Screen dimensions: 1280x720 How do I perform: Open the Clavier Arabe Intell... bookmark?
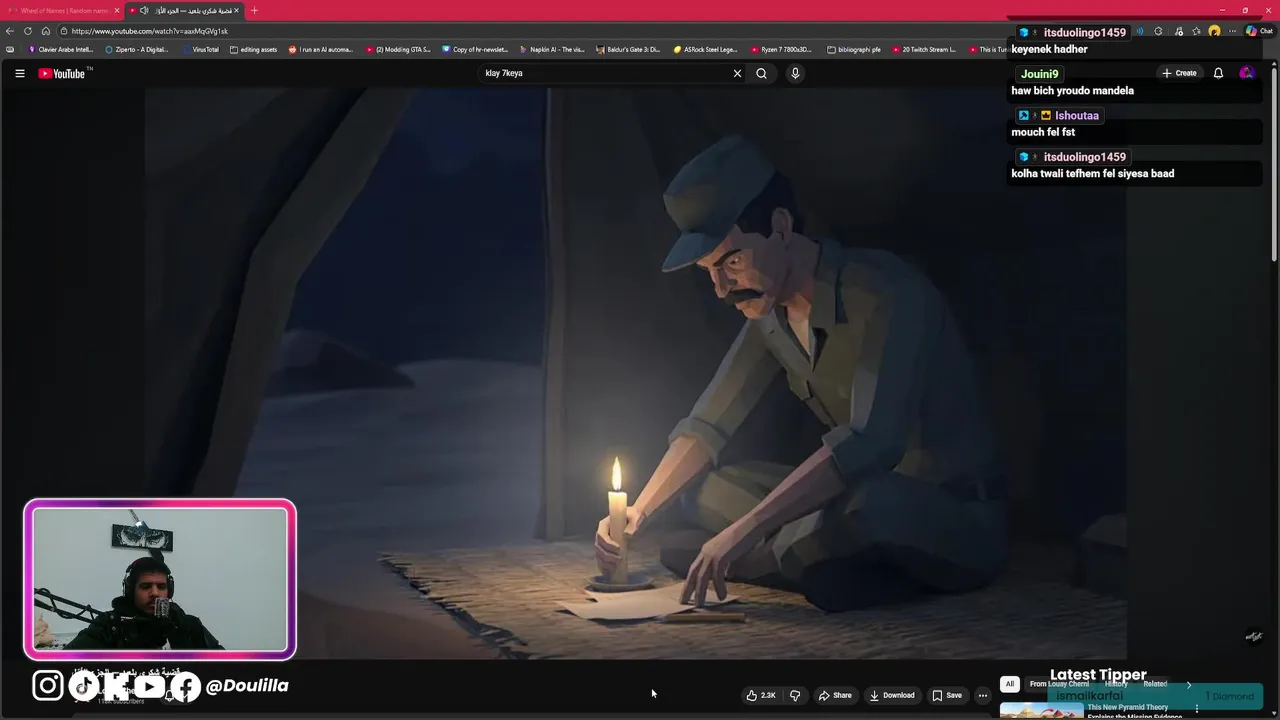coord(61,49)
